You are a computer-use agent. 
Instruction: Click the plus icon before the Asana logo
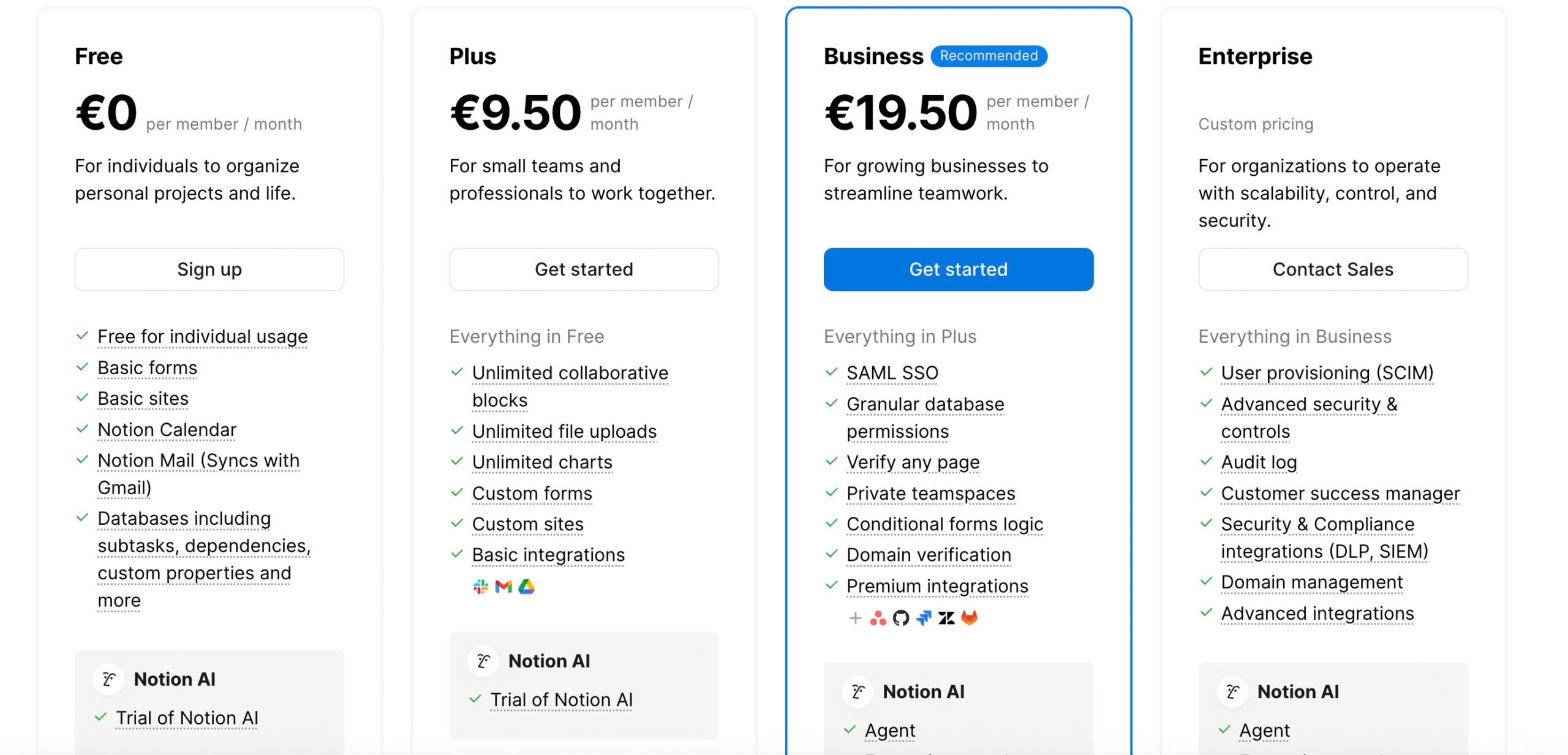click(855, 618)
